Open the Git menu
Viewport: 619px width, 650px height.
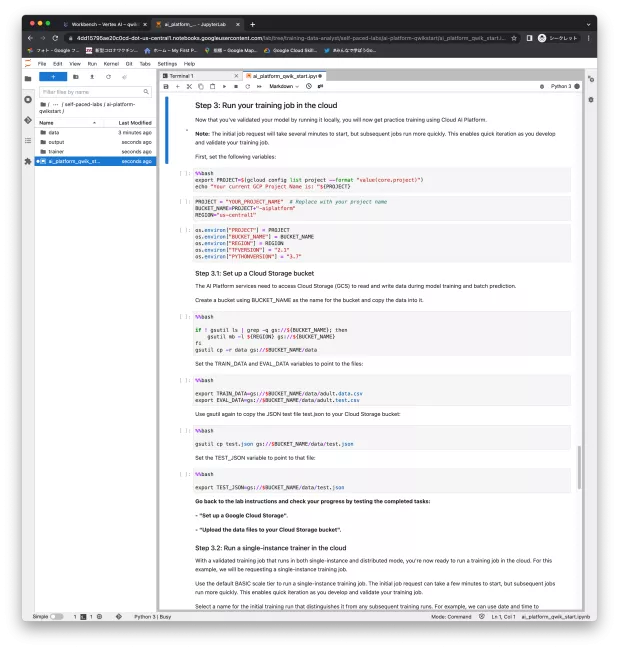click(129, 64)
